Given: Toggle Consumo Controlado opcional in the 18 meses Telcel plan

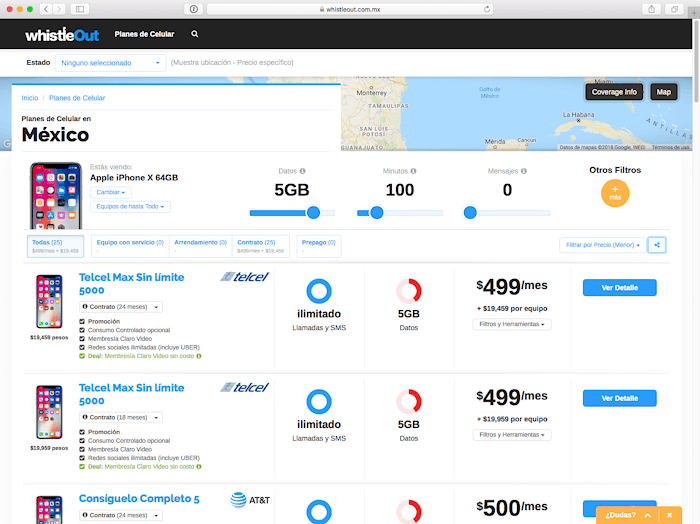Looking at the screenshot, I should point(82,441).
